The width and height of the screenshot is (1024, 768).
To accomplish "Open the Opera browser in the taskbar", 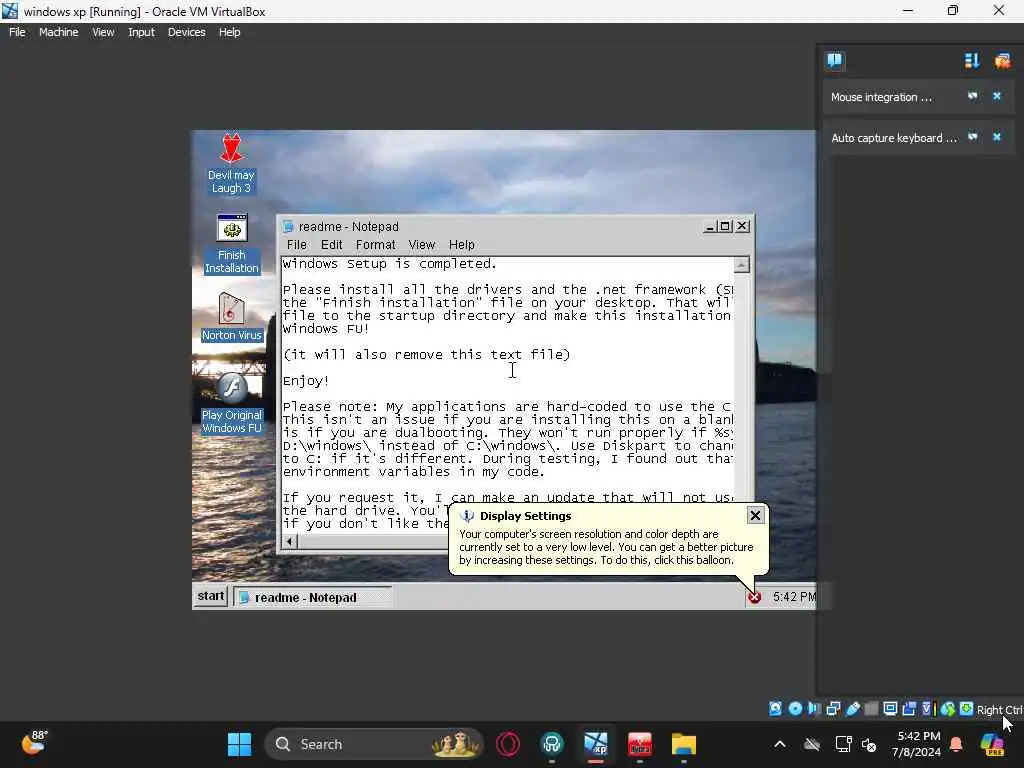I will (x=508, y=744).
